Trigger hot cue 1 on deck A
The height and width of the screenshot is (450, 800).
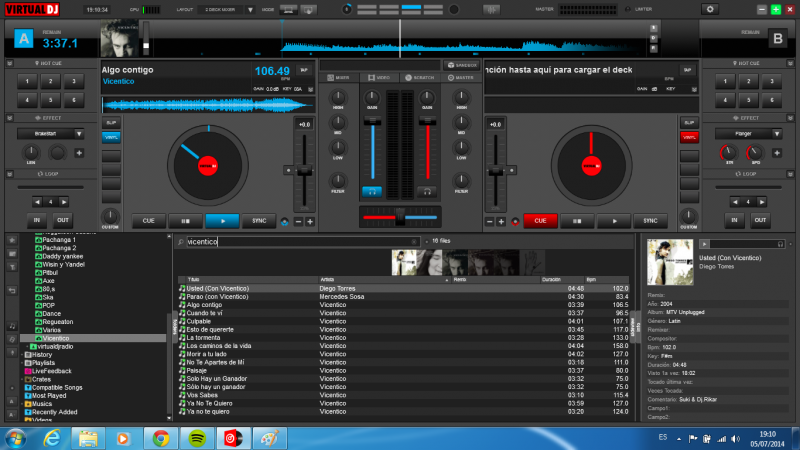click(27, 81)
